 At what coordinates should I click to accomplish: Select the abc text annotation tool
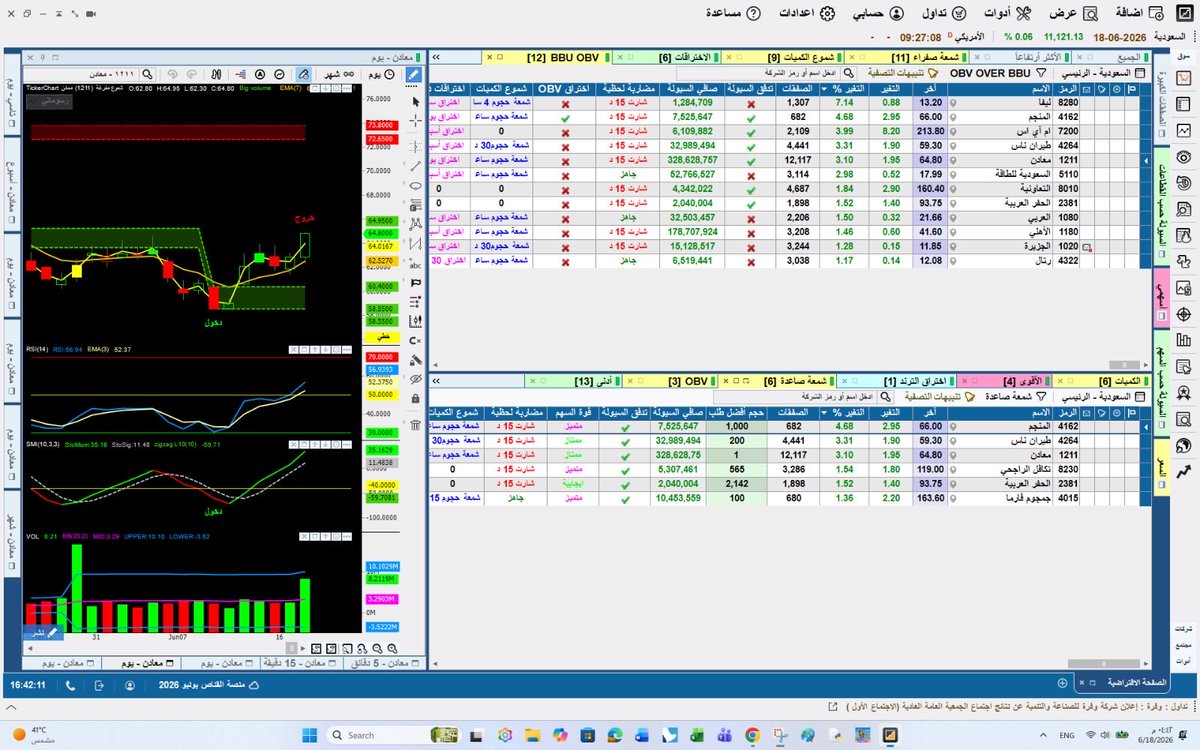[x=416, y=265]
